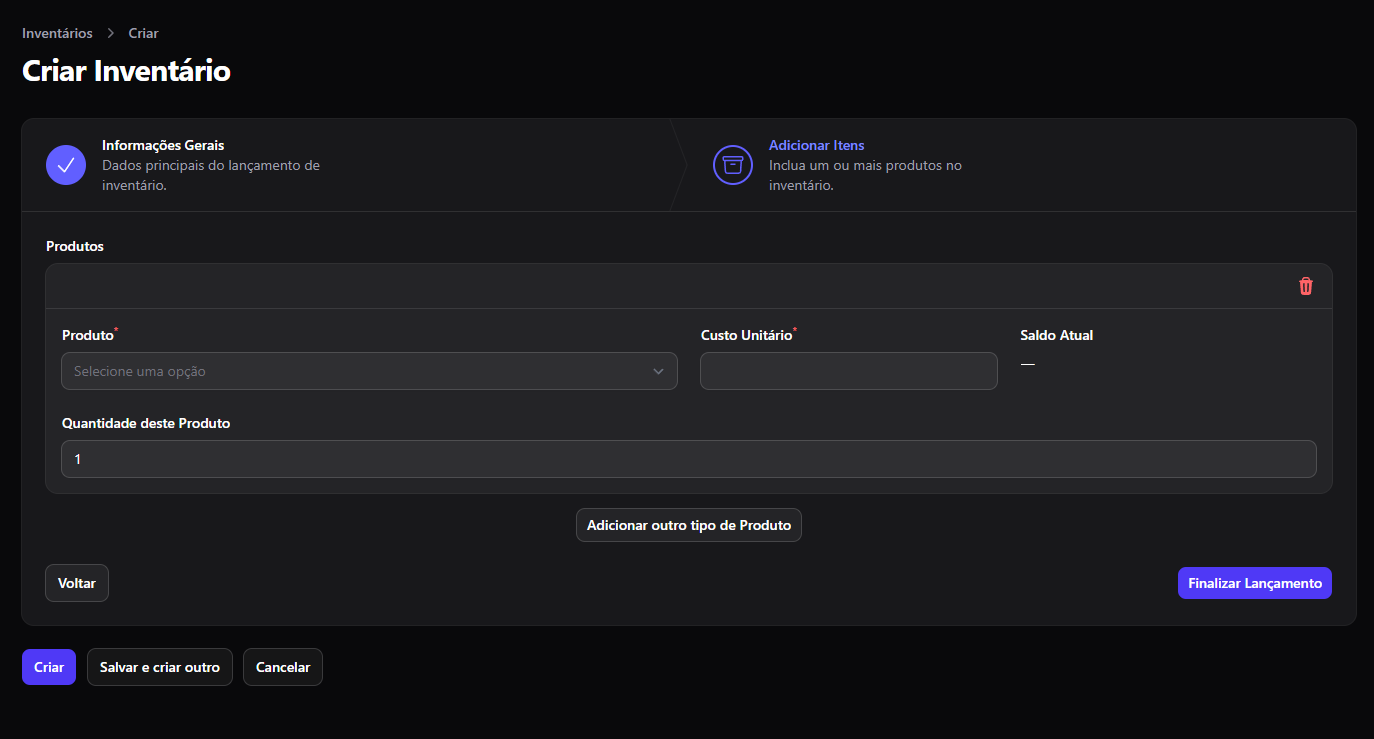Click 'Inclua um ou mais produtos' description
1374x739 pixels.
click(x=865, y=175)
